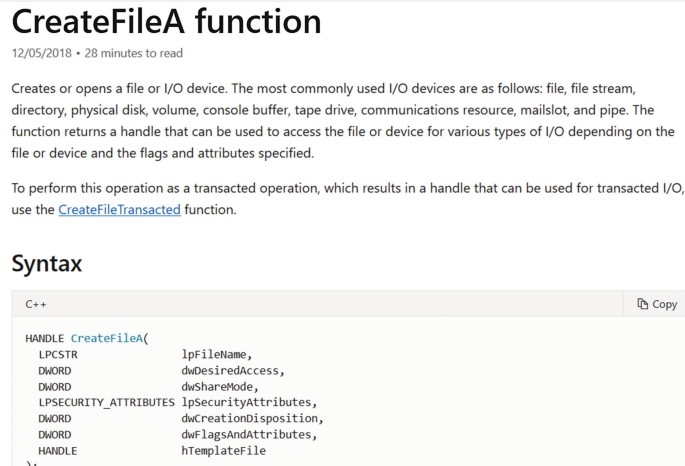The image size is (685, 466).
Task: Click the Copy button on code block
Action: pos(656,304)
